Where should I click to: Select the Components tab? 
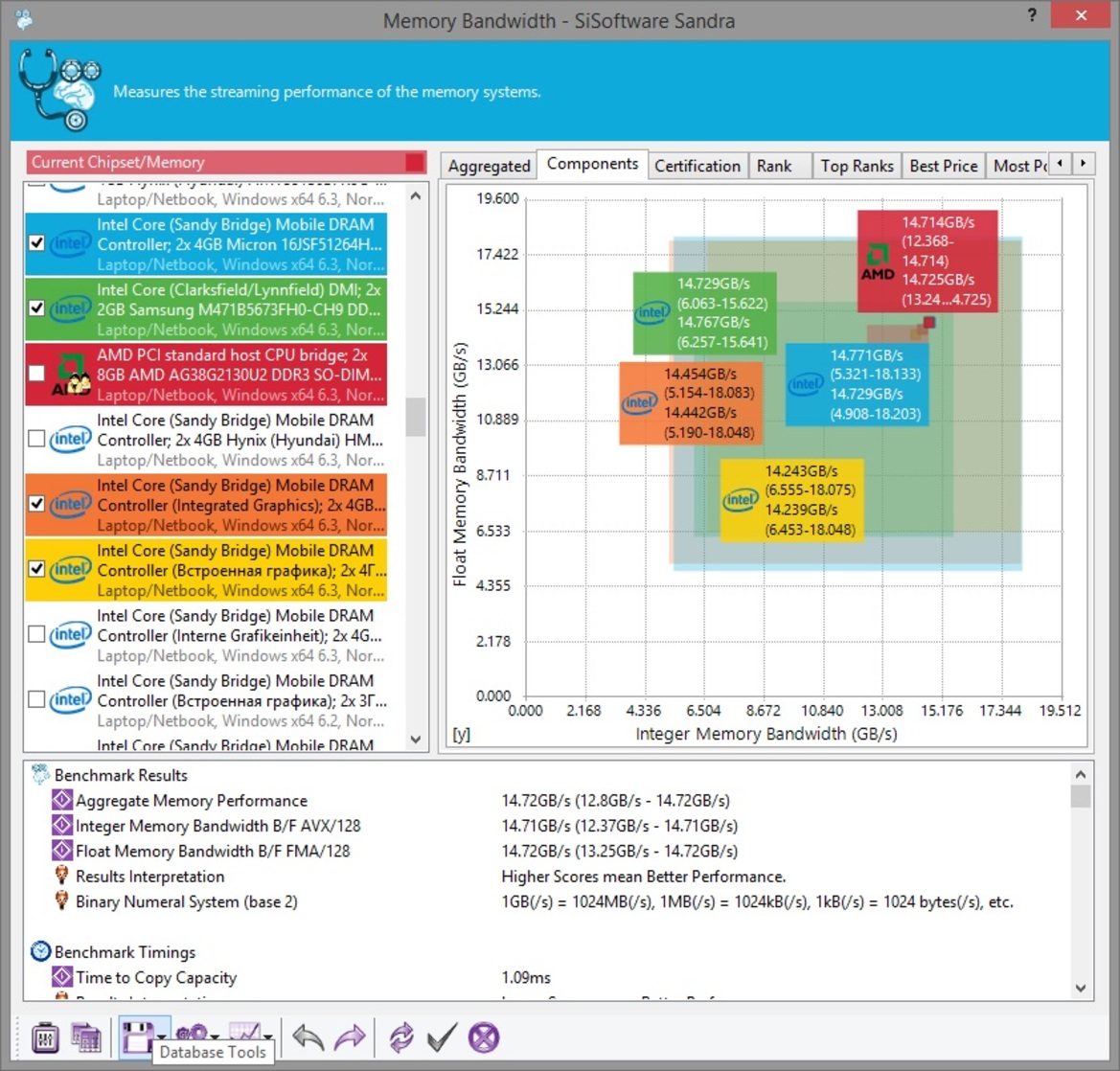pos(592,164)
